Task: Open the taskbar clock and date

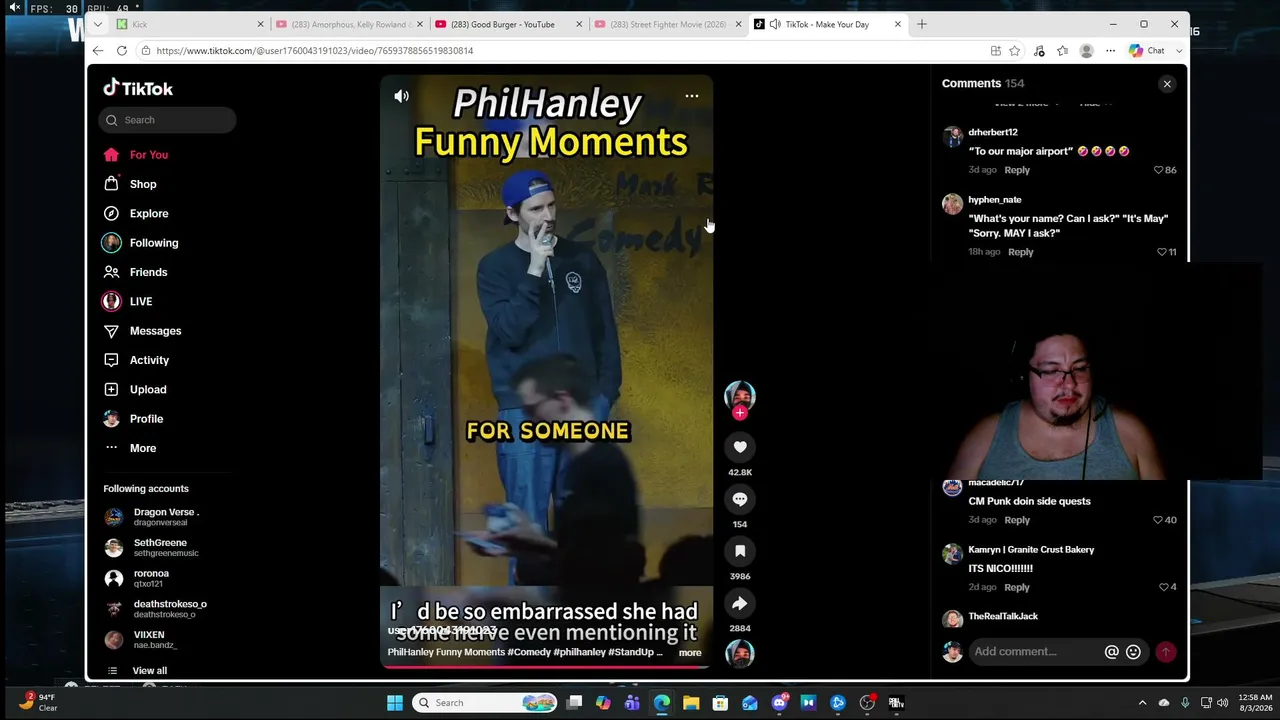Action: click(x=1254, y=703)
